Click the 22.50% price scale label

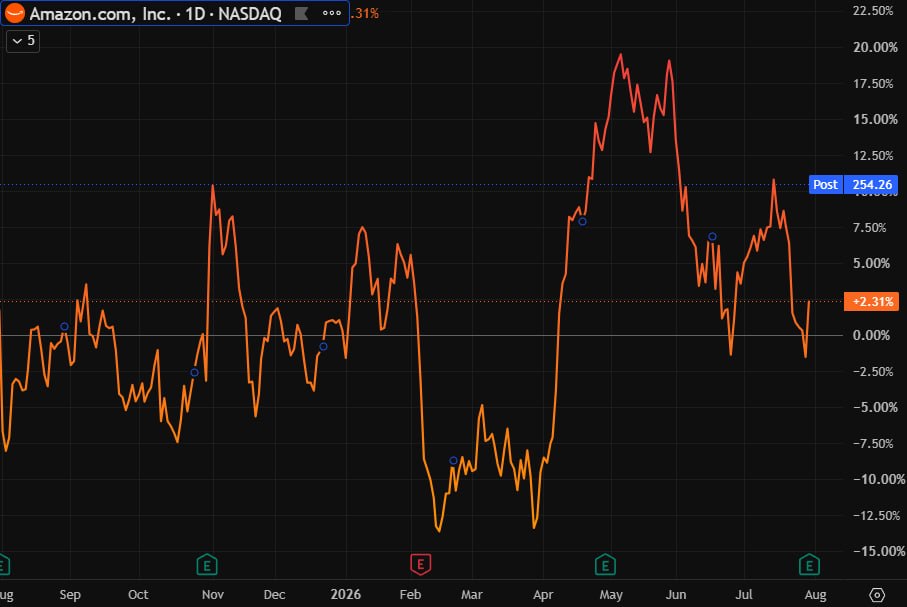(x=873, y=11)
